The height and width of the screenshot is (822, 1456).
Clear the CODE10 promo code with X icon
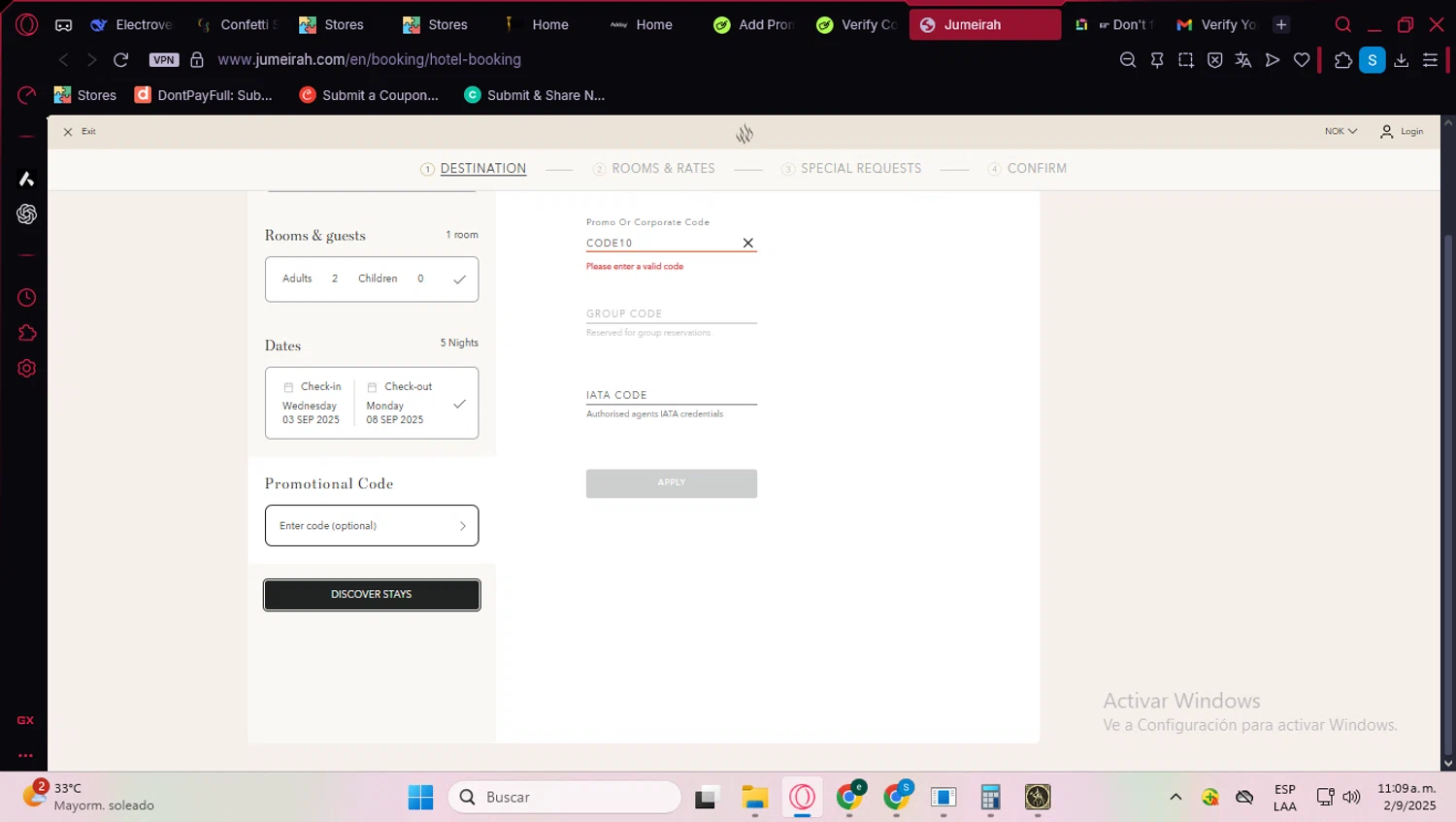[x=747, y=244]
